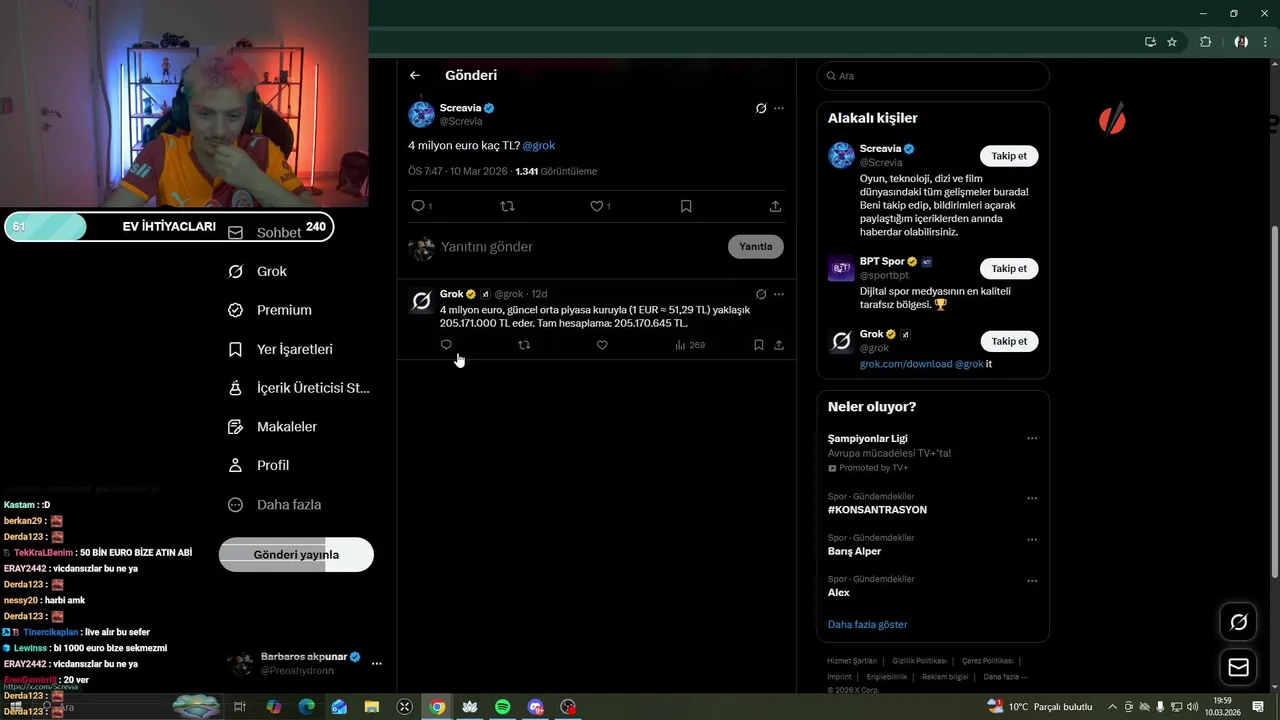1280x720 pixels.
Task: Click the Yanıtını gönder reply field
Action: [580, 247]
